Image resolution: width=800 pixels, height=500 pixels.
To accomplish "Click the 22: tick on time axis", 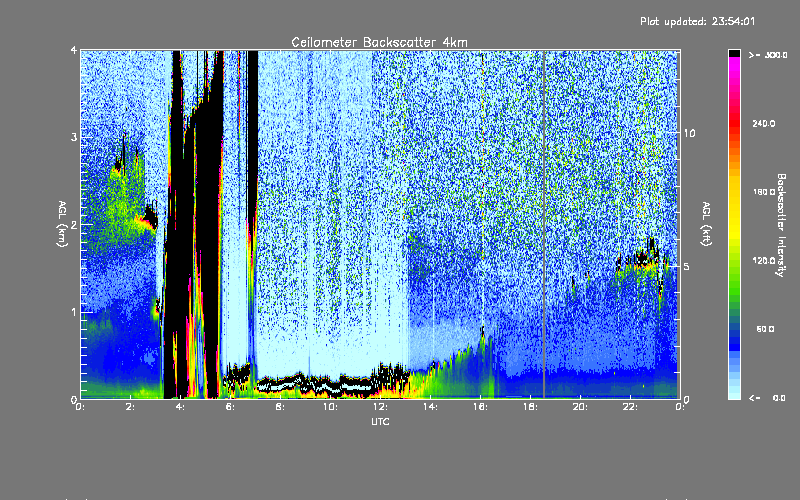I will click(630, 407).
